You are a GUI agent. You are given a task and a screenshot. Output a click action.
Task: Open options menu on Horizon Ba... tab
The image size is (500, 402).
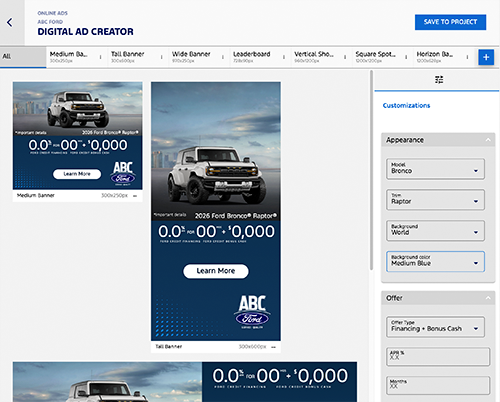click(467, 57)
